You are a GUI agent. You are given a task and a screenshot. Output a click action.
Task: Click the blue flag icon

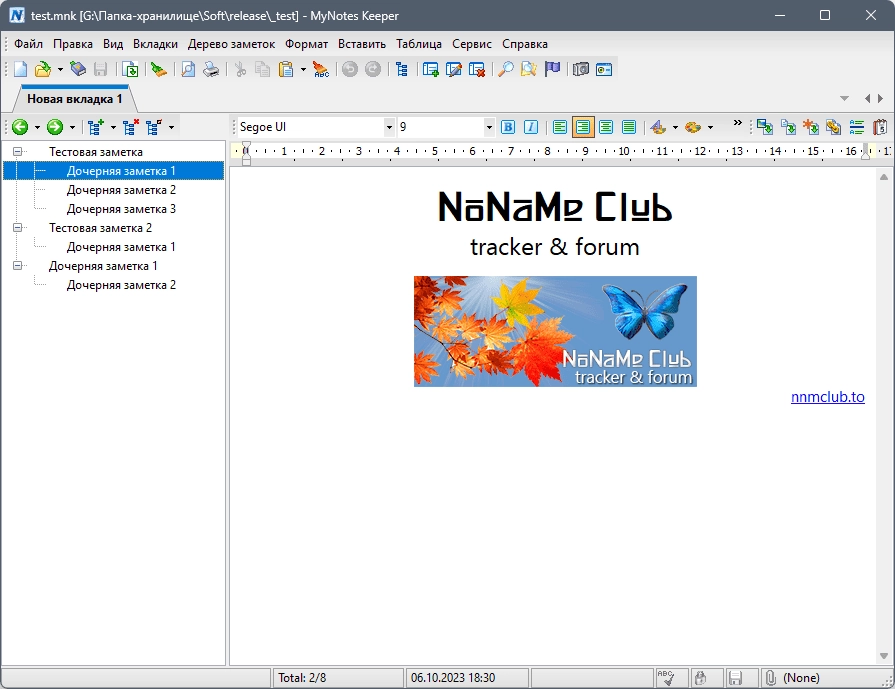552,69
